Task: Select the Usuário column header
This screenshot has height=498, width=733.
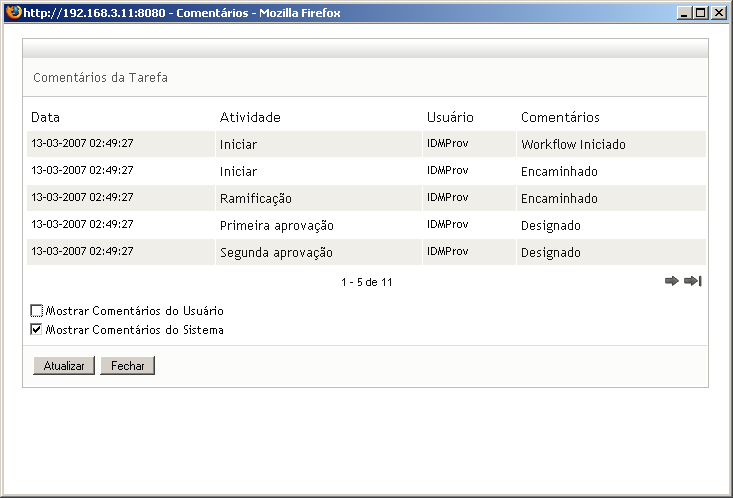Action: [449, 118]
